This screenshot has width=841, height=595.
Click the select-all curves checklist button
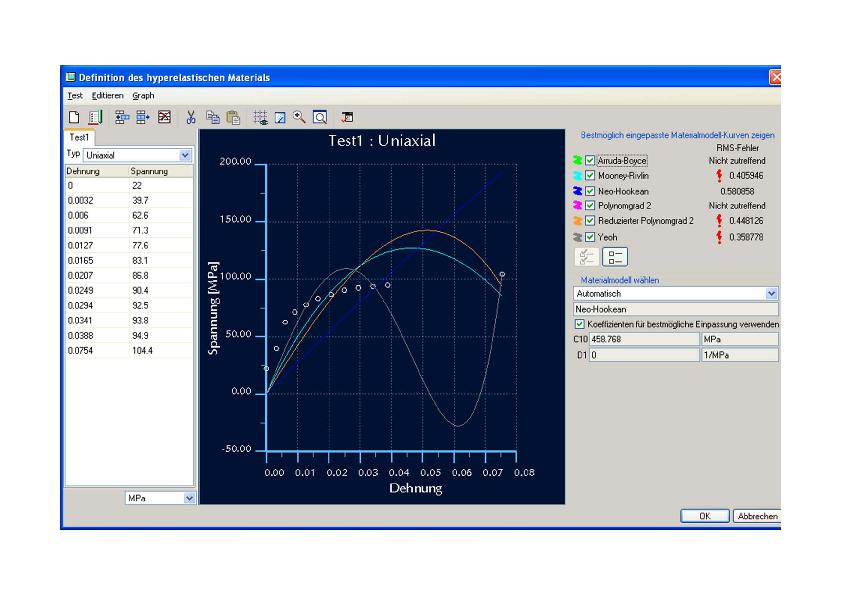[587, 257]
